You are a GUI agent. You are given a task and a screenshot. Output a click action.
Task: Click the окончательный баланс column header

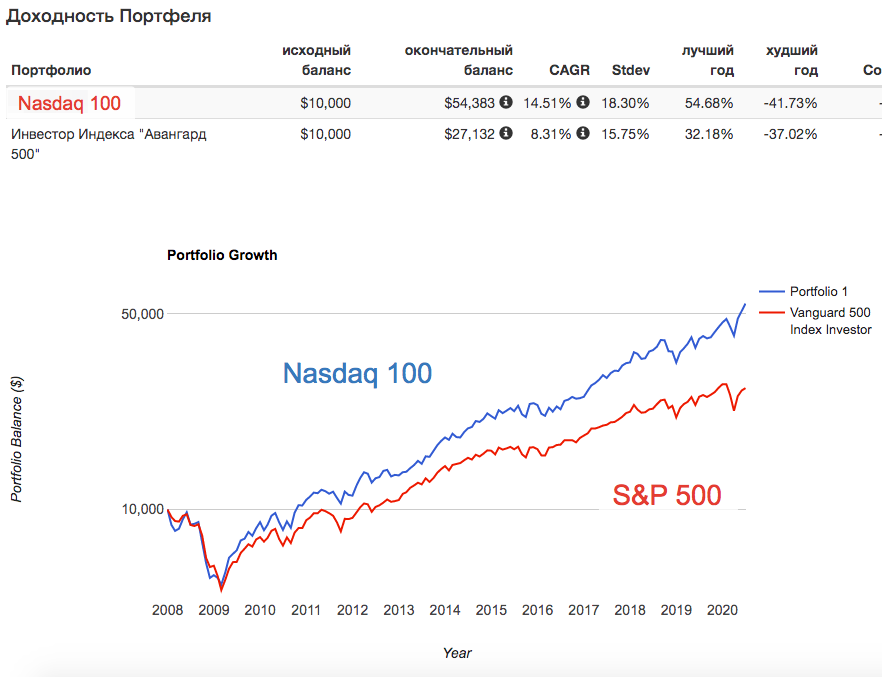(459, 60)
